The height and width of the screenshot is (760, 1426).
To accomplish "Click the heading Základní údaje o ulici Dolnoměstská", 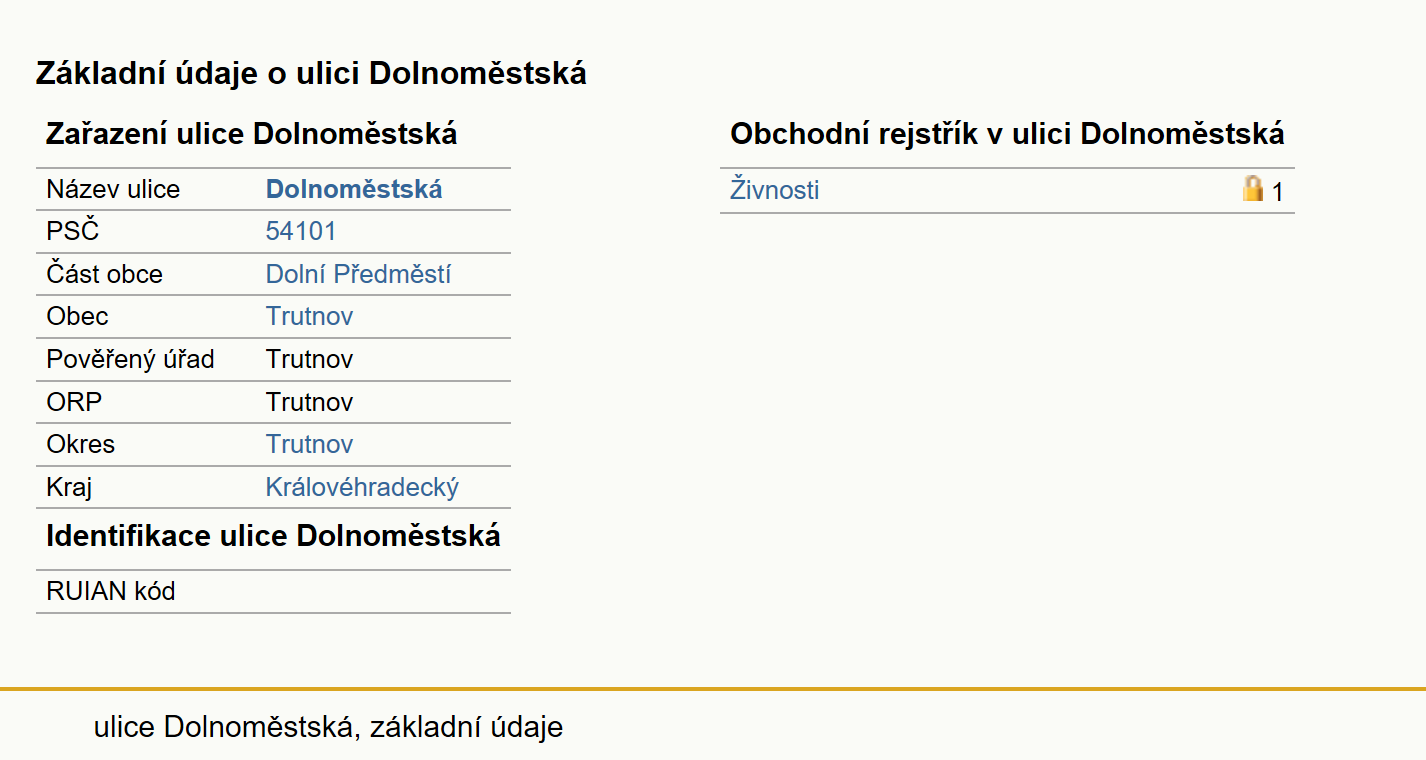I will [x=311, y=74].
